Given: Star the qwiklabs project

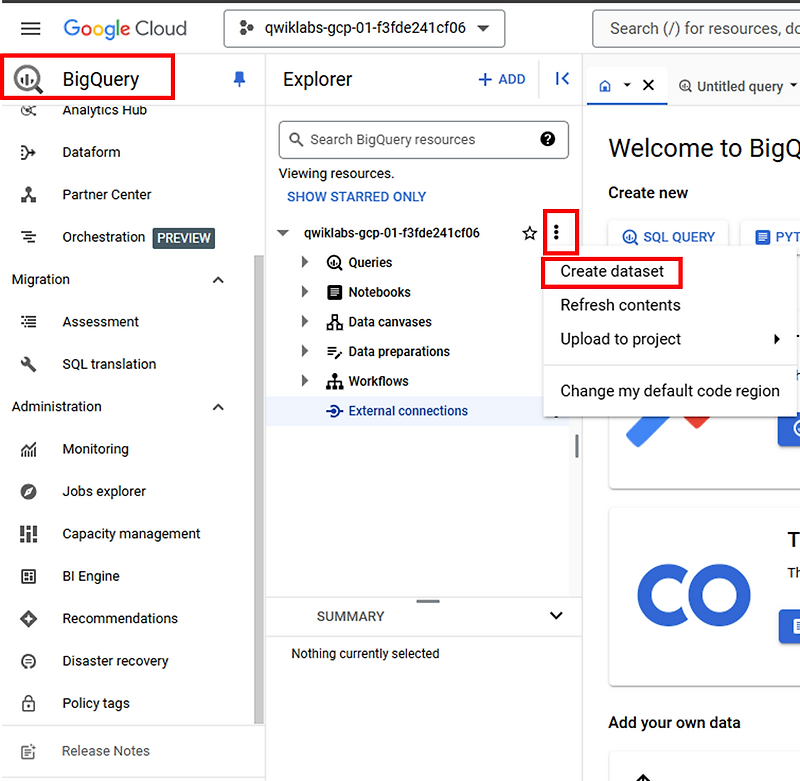Looking at the screenshot, I should coord(529,232).
